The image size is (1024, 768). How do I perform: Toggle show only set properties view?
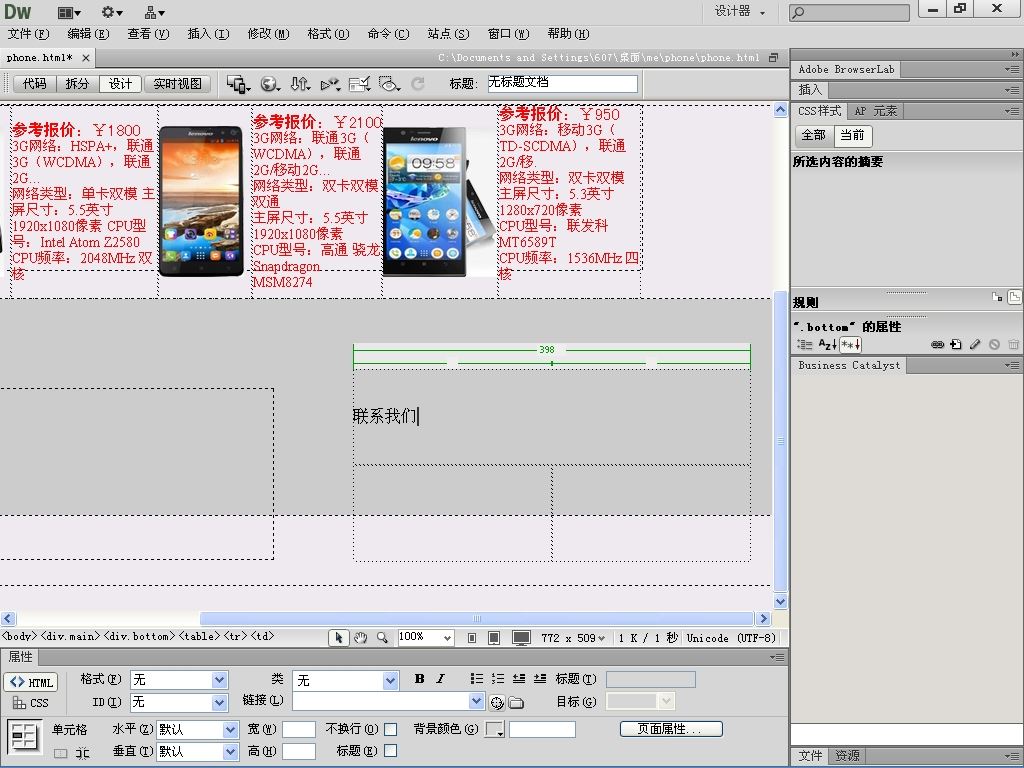(850, 344)
